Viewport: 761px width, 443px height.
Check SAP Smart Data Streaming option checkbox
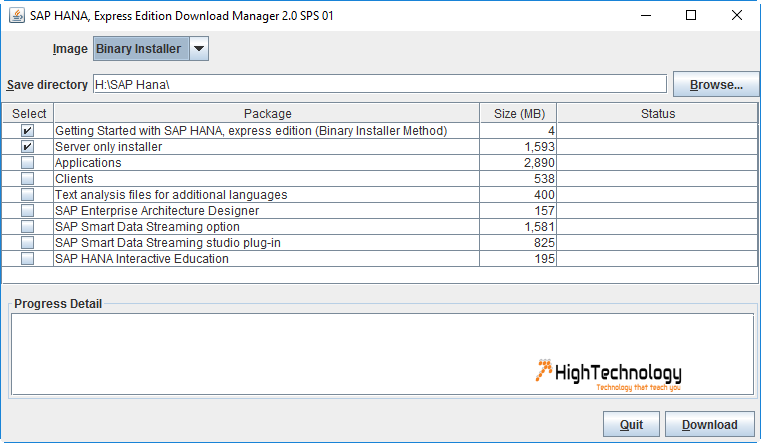tap(28, 227)
